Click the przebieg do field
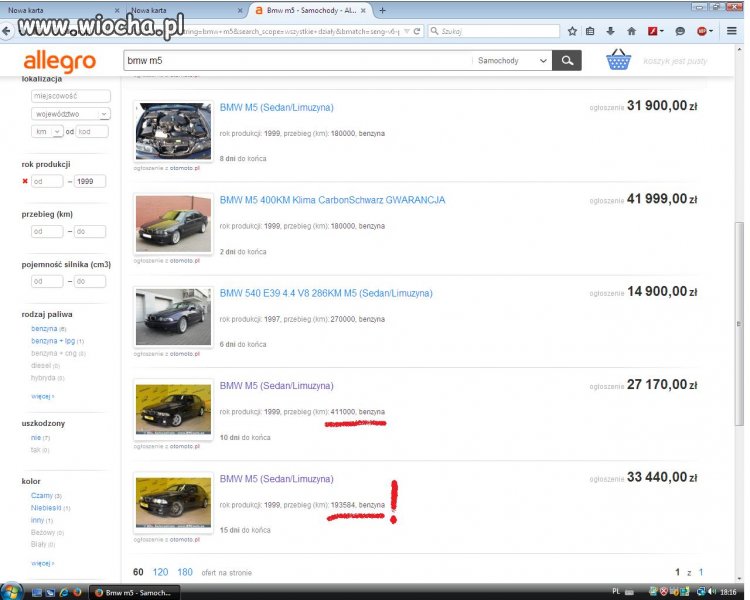Viewport: 750px width, 600px height. point(90,232)
